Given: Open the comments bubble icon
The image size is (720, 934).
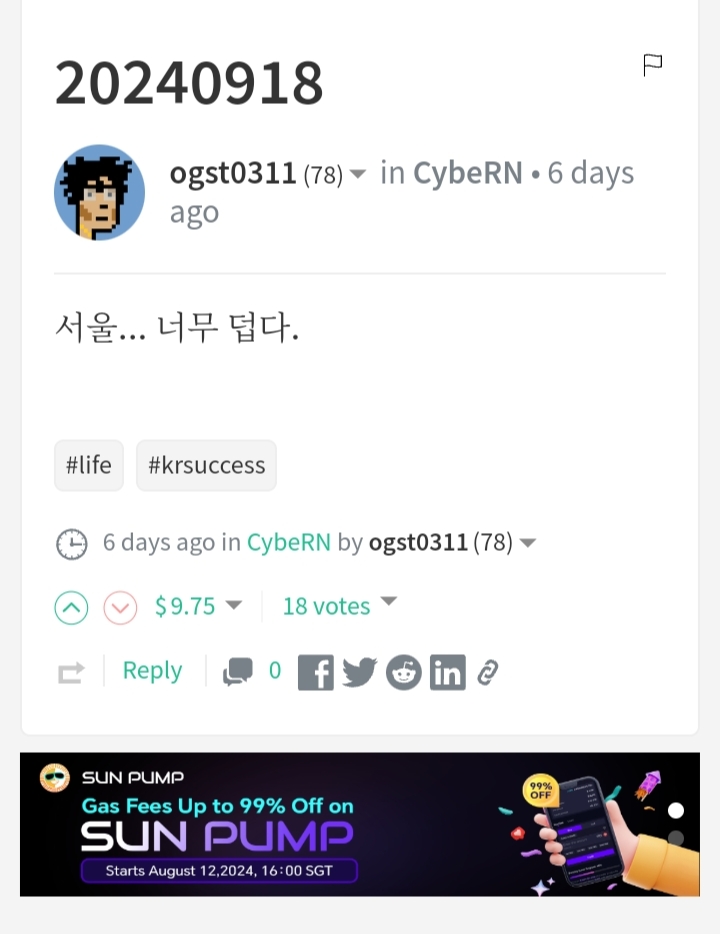Looking at the screenshot, I should [238, 672].
